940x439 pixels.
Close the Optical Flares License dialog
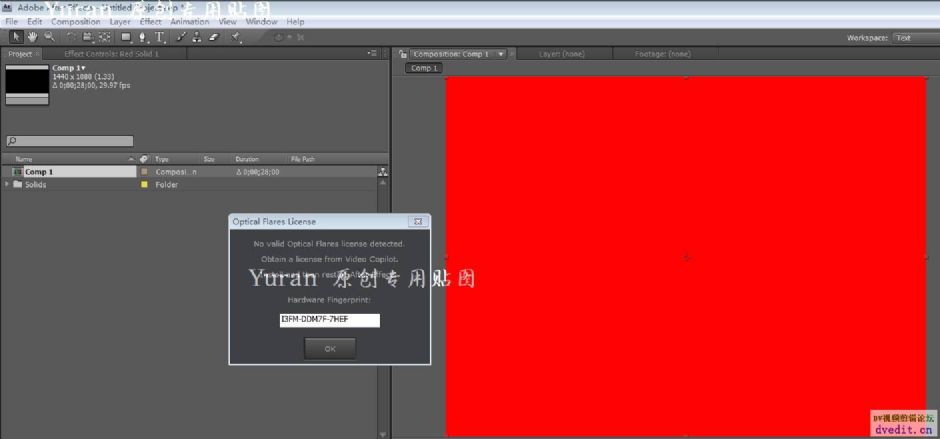point(418,221)
